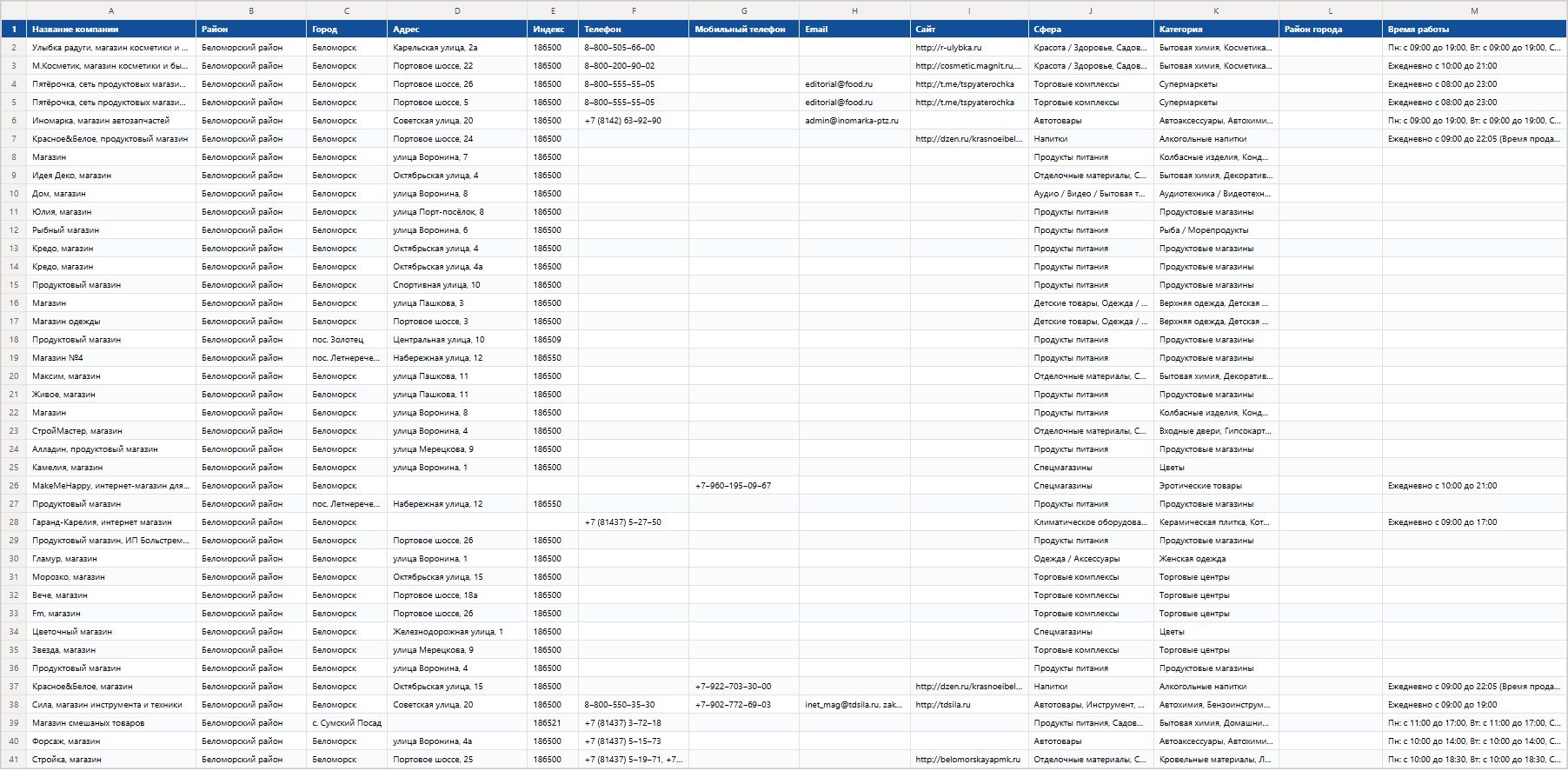Screen dimensions: 1568x784
Task: Select category cell 'Эротические товары'
Action: [1216, 486]
